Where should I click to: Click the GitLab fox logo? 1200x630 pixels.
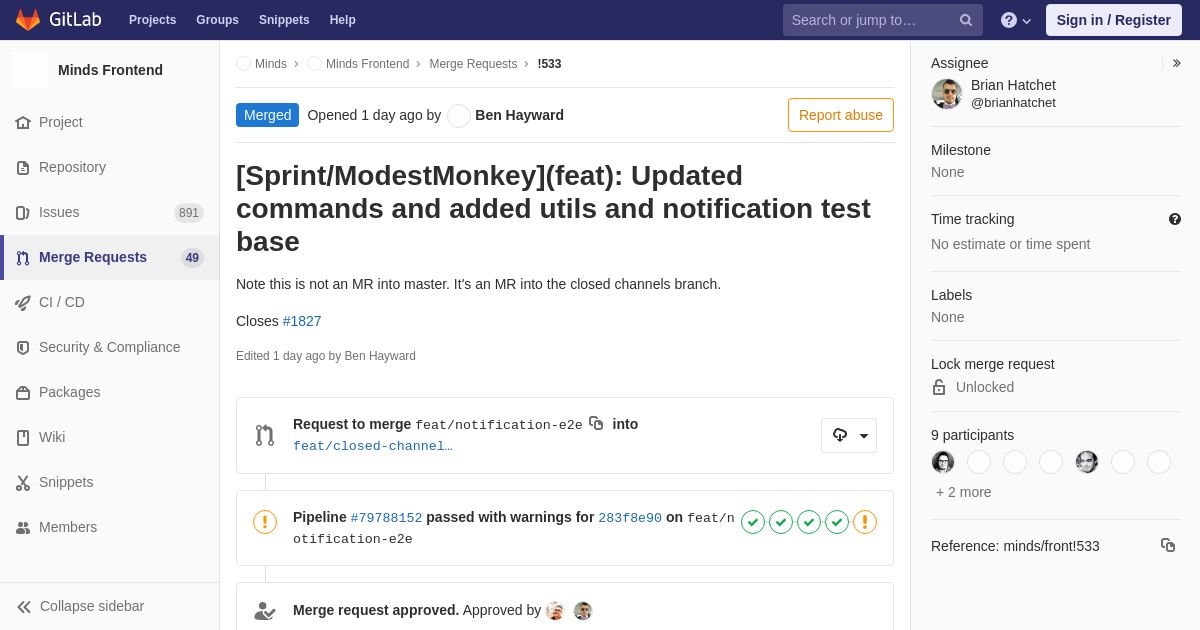(x=28, y=20)
